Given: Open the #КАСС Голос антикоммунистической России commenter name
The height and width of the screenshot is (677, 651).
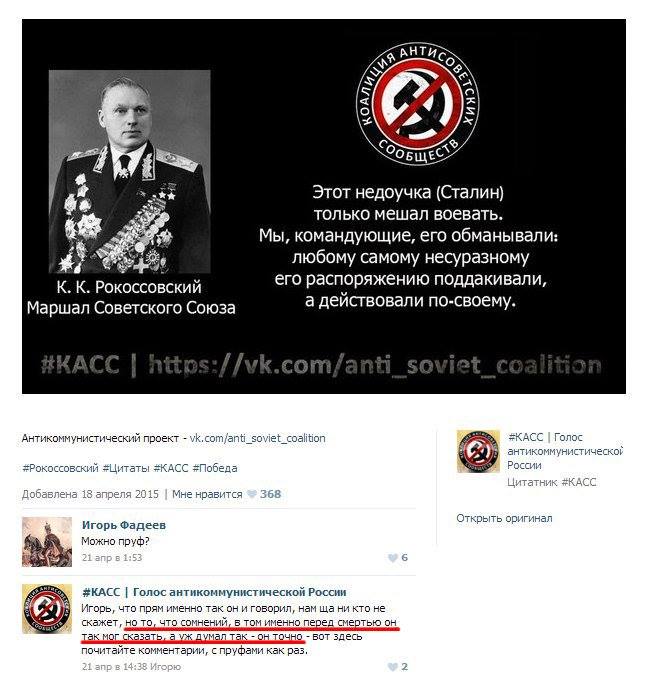Looking at the screenshot, I should (x=214, y=592).
